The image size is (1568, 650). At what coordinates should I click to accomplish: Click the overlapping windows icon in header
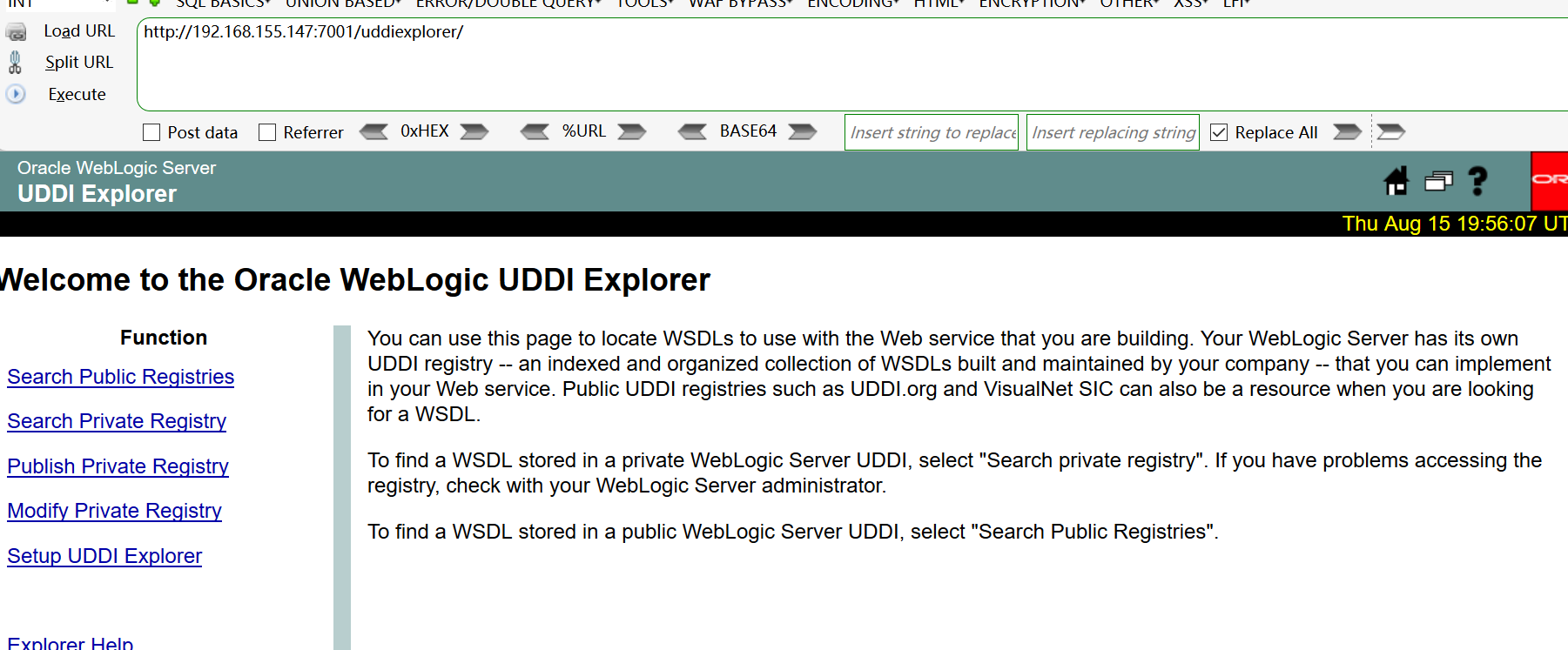tap(1438, 181)
